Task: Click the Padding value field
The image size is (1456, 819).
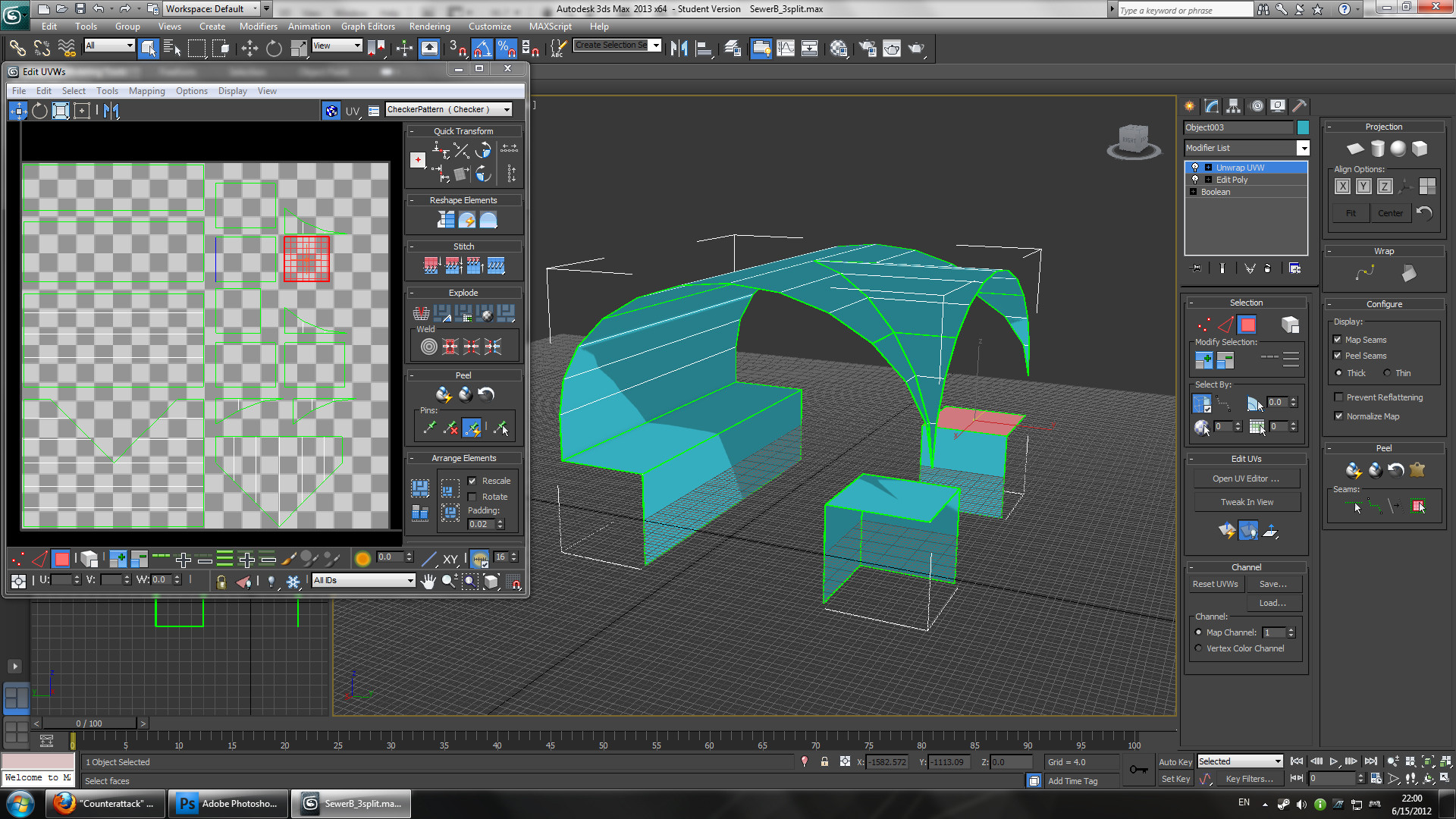Action: (481, 524)
